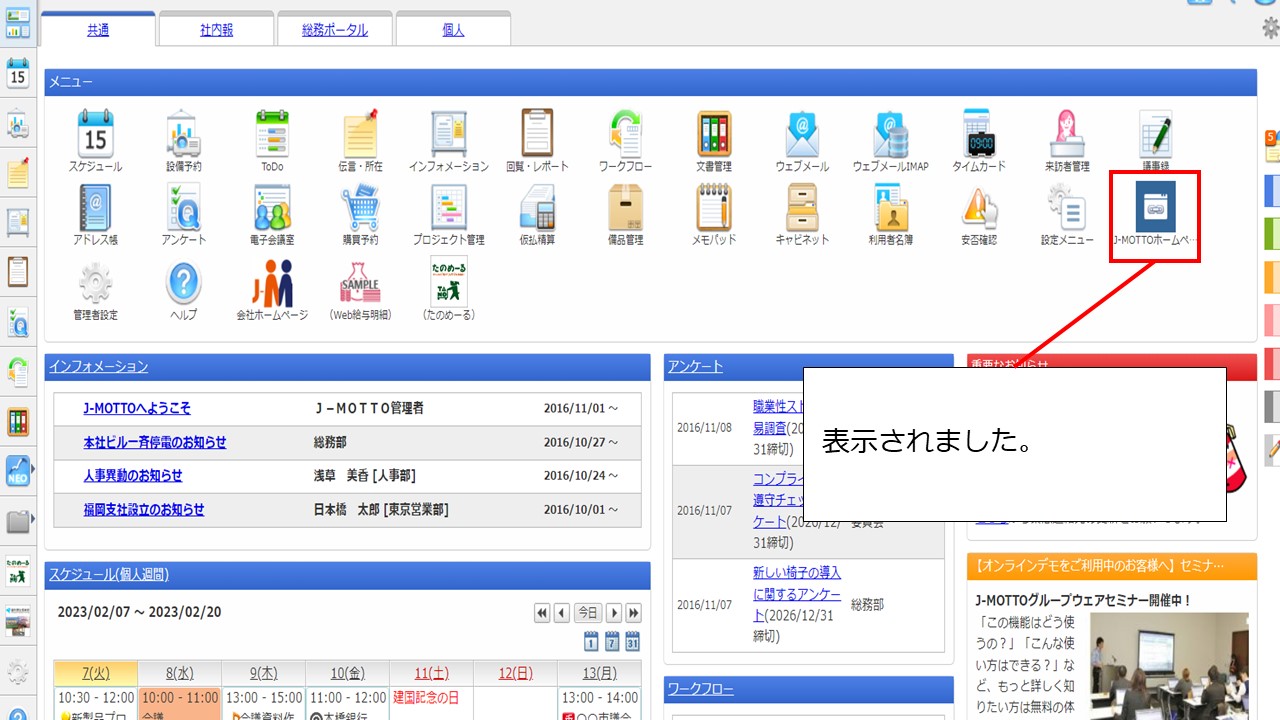Open the 会社ホームページ company homepage icon
Viewport: 1280px width, 720px height.
(x=271, y=283)
